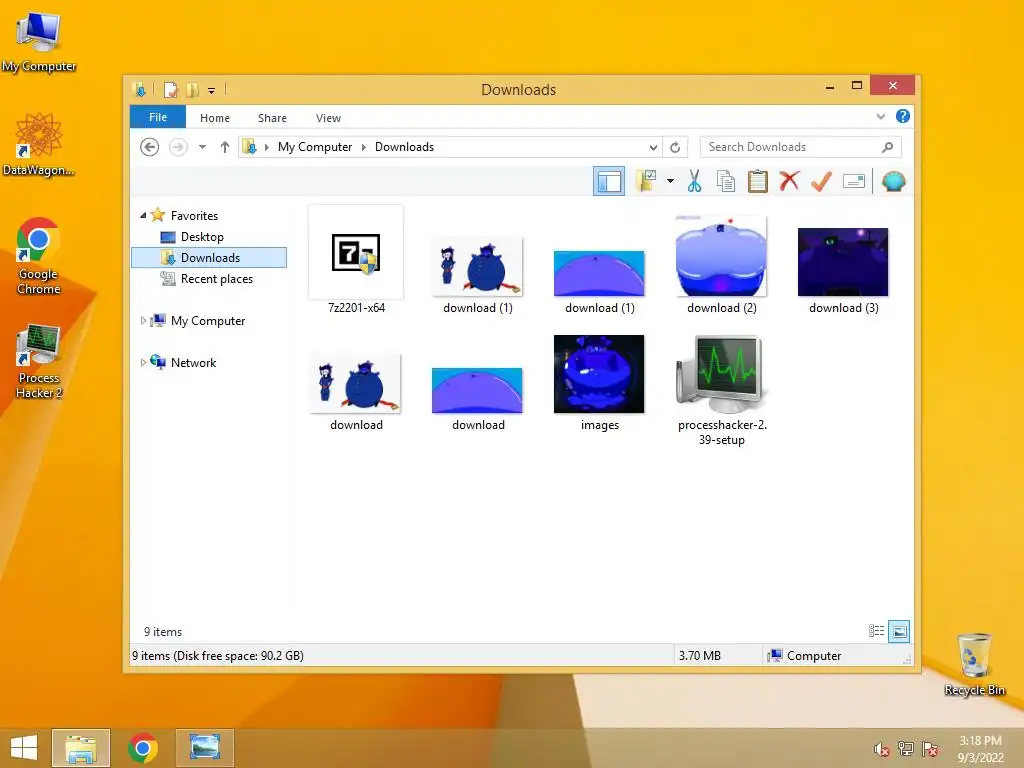The width and height of the screenshot is (1024, 768).
Task: Open breadcrumb arrow before My Computer
Action: tap(266, 147)
